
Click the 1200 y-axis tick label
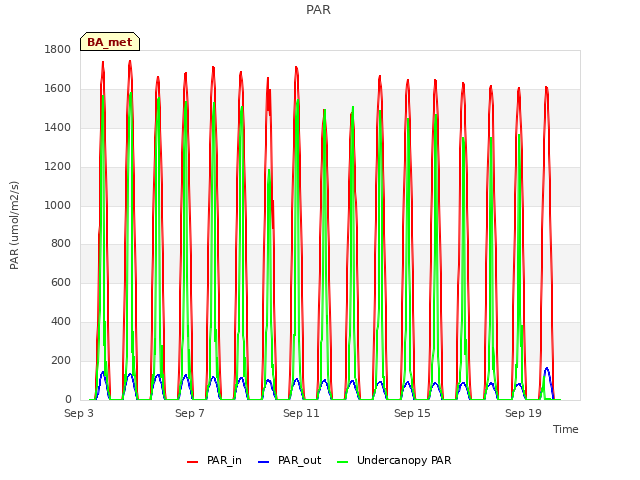[58, 166]
